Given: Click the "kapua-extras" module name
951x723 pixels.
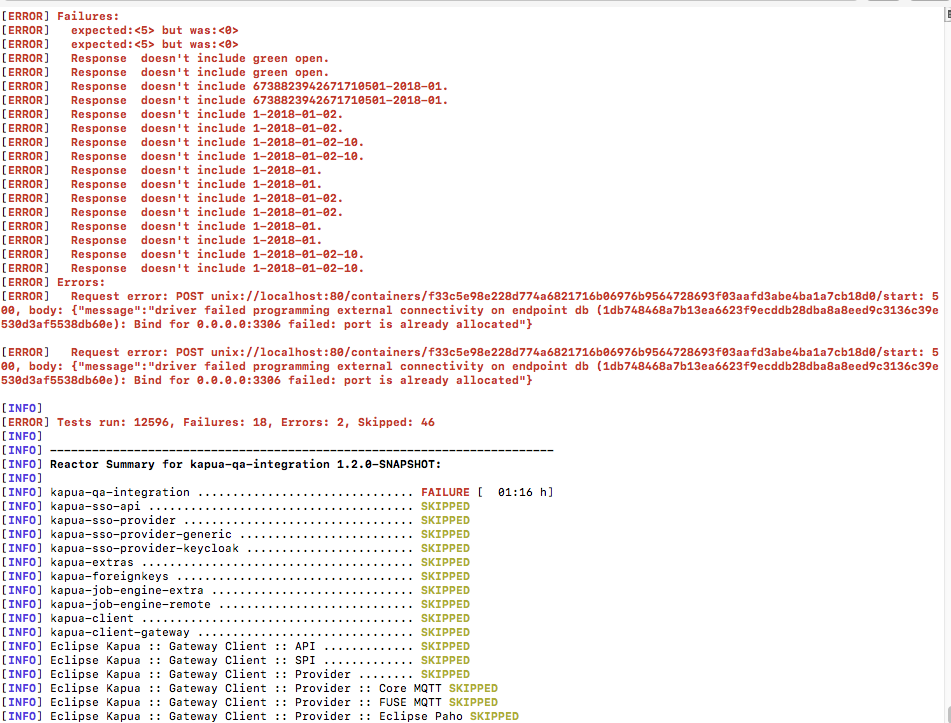Looking at the screenshot, I should click(x=92, y=562).
